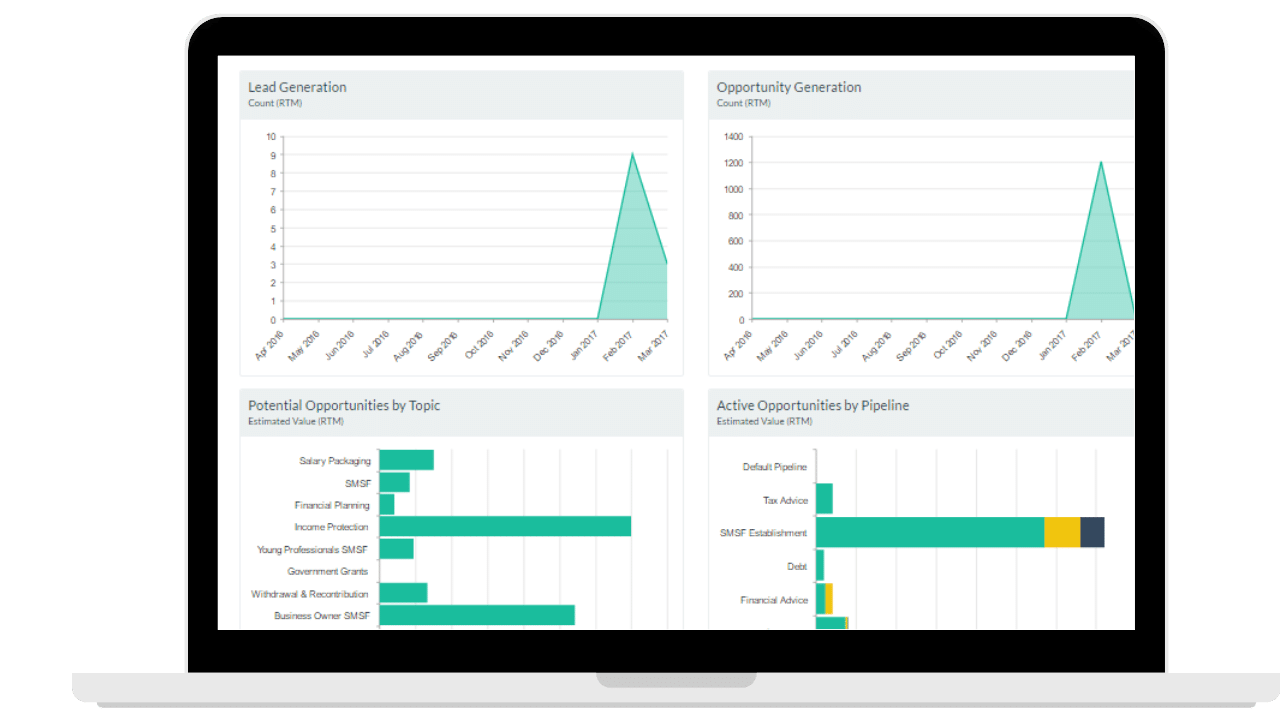Click the peak point in Lead Generation chart
This screenshot has width=1280, height=720.
632,154
